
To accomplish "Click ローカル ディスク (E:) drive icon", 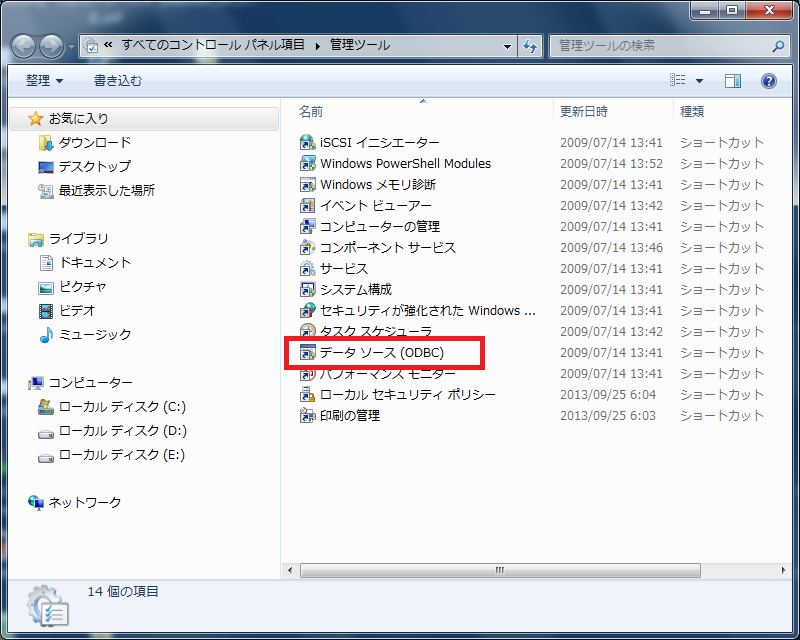I will coord(46,458).
